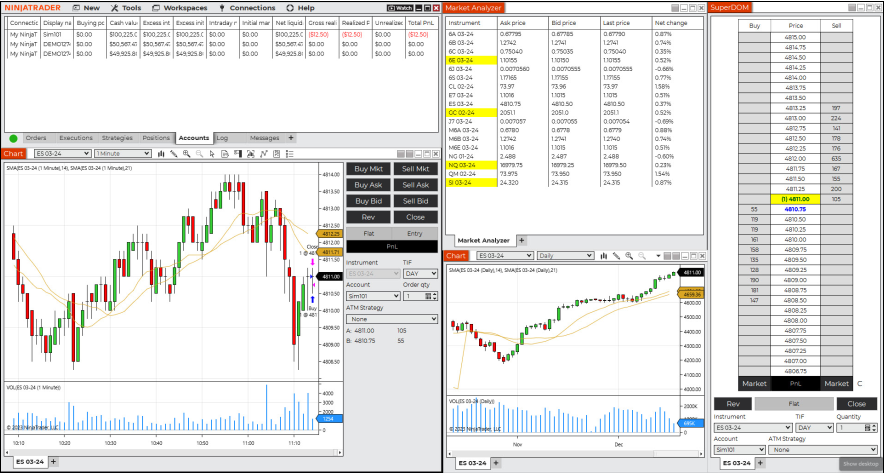Open the Workspaces menu
Screen dimensions: 888x473
pos(180,8)
